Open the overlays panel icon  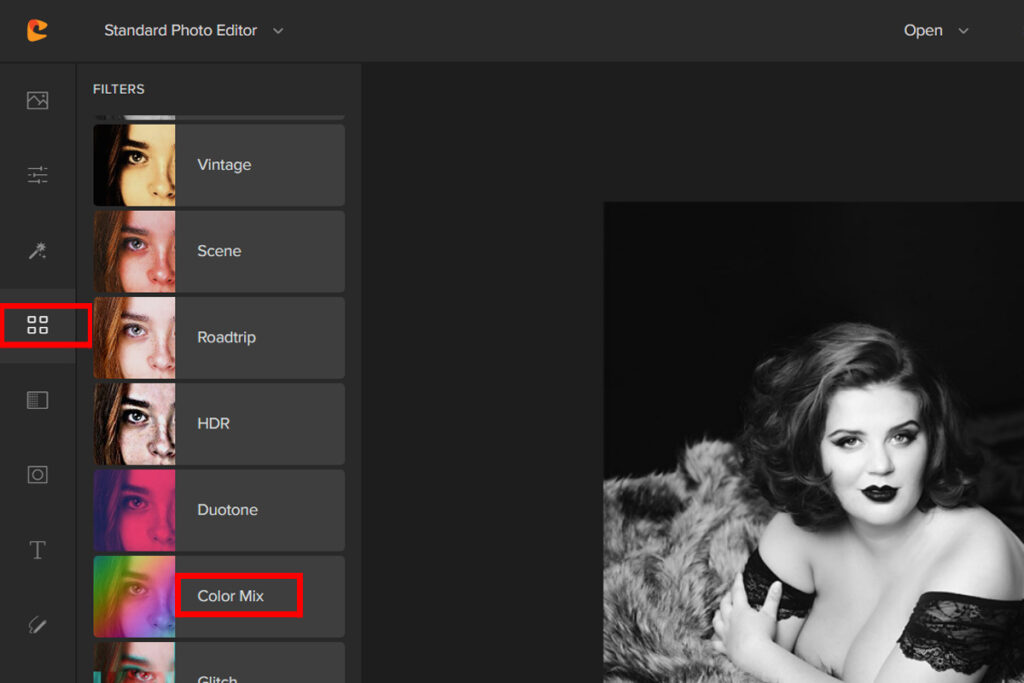click(37, 400)
